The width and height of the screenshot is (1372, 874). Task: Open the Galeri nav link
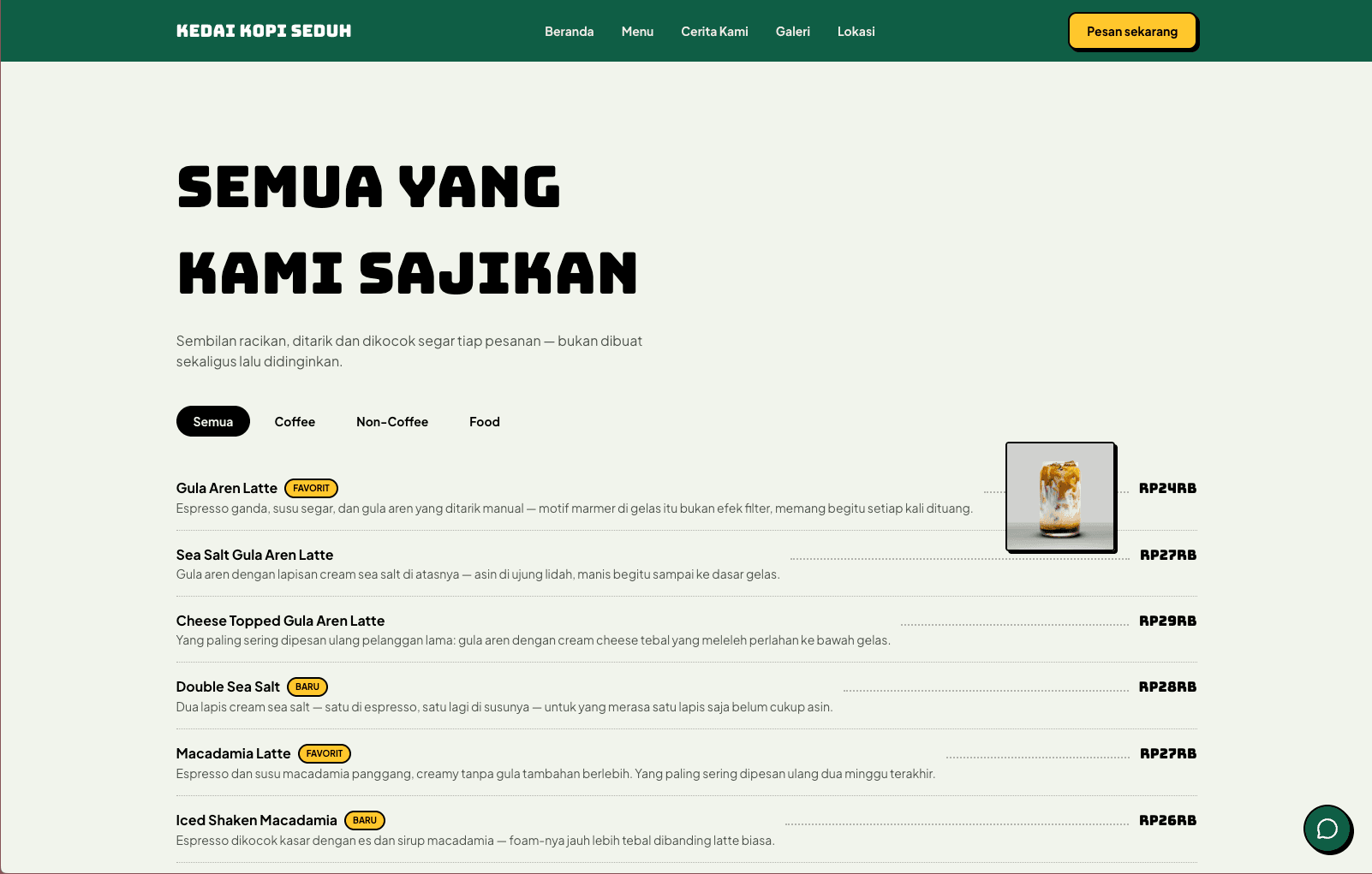[x=793, y=32]
